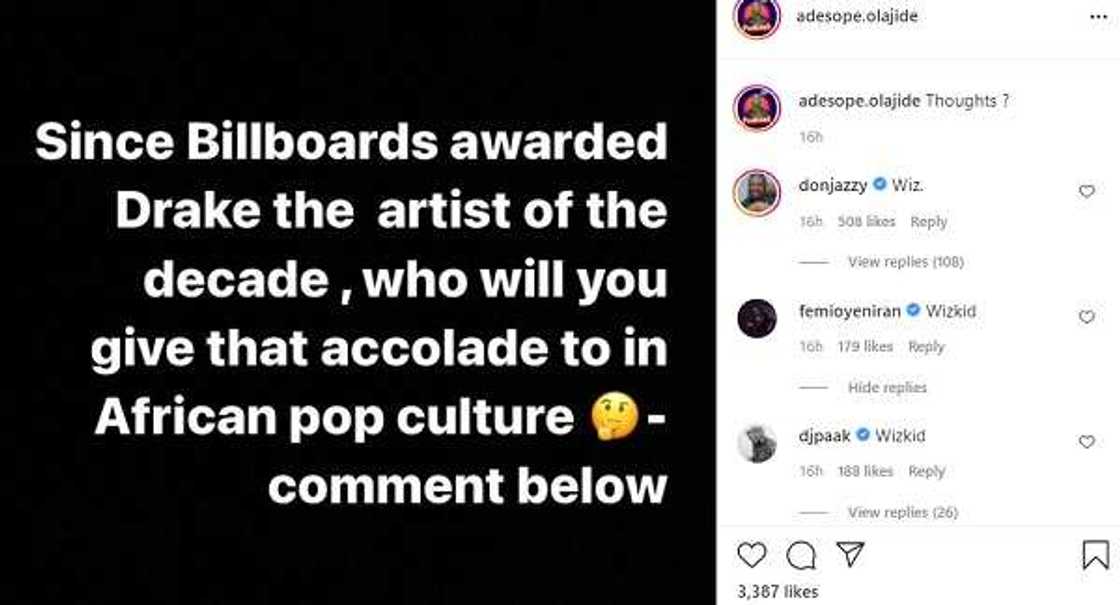Like djpaak's comment with its heart
This screenshot has height=605, width=1120.
coord(1086,442)
